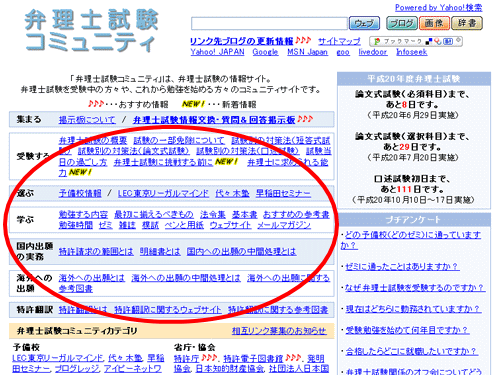The image size is (500, 375).
Task: Click the green P bookmark icon
Action: [377, 41]
